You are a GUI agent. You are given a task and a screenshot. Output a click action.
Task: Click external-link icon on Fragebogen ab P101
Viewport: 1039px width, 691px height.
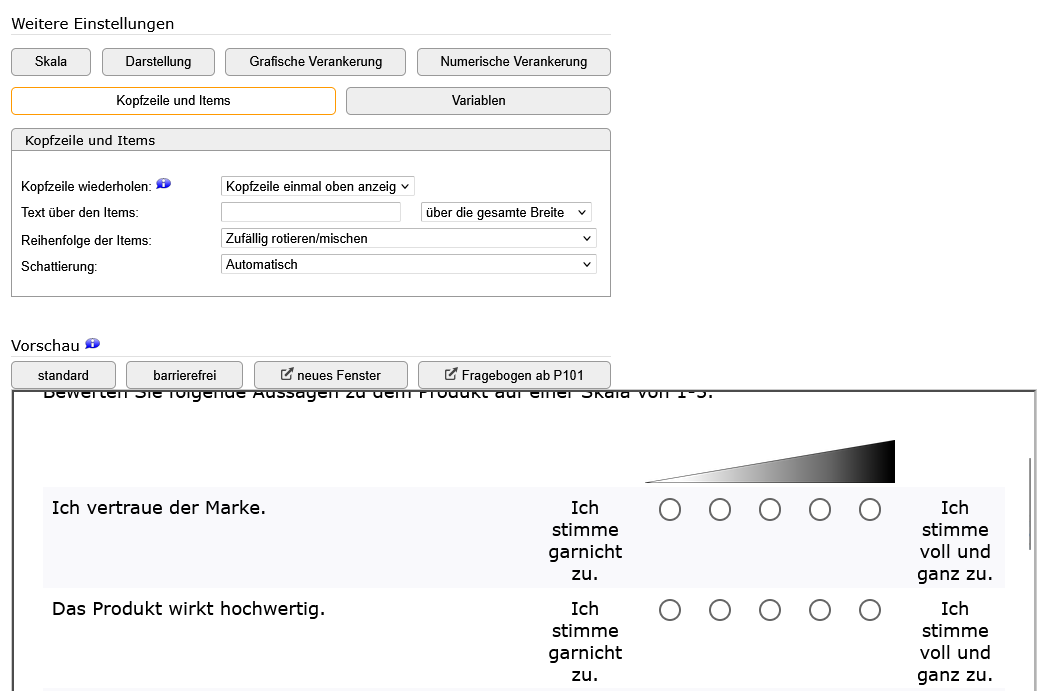coord(451,374)
